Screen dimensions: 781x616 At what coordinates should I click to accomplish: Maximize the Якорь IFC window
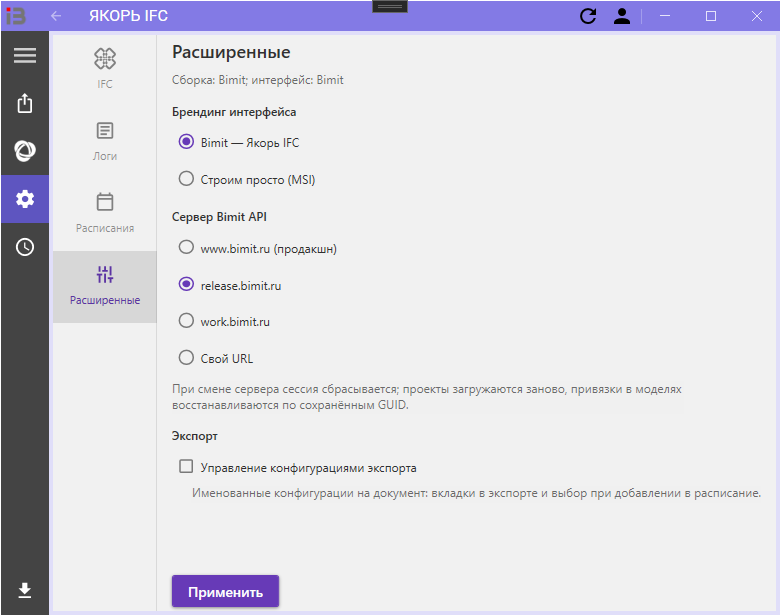(x=711, y=16)
